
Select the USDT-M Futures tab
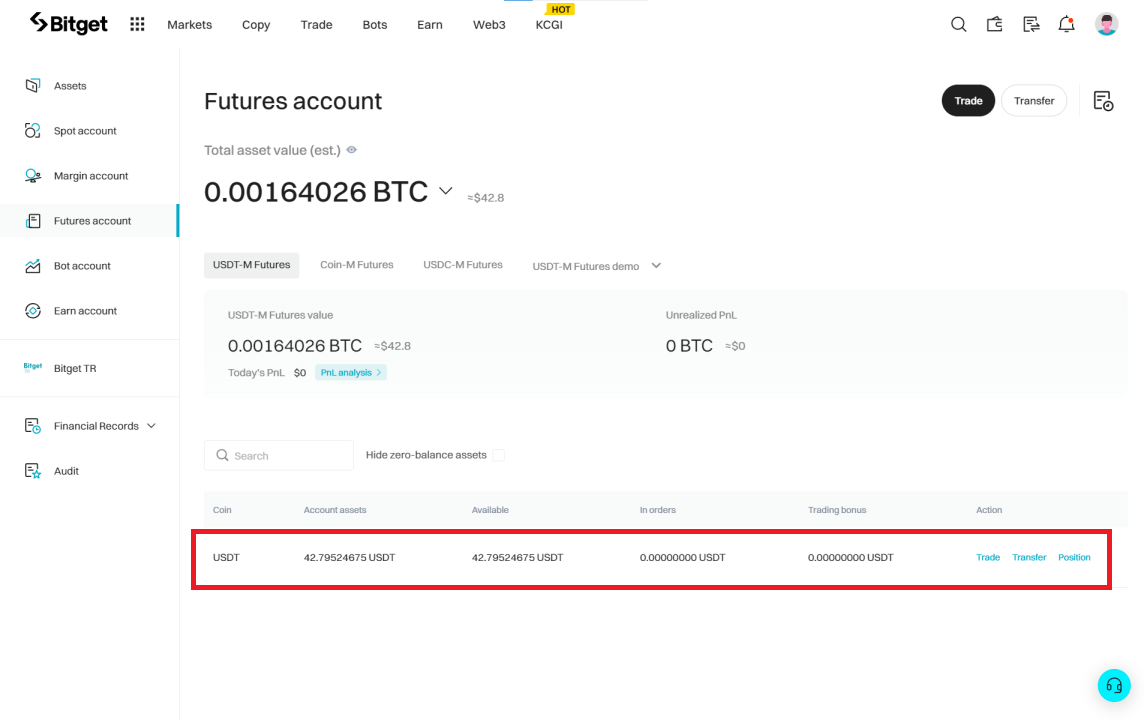[x=252, y=265]
